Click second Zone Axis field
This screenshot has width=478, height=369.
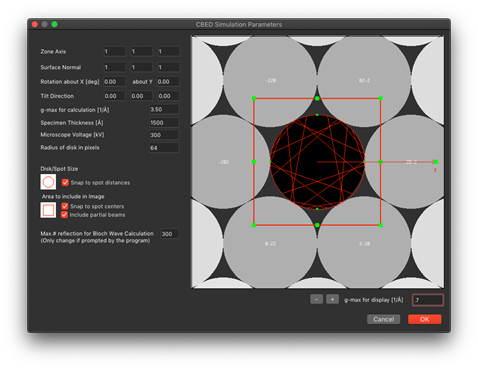pos(142,51)
